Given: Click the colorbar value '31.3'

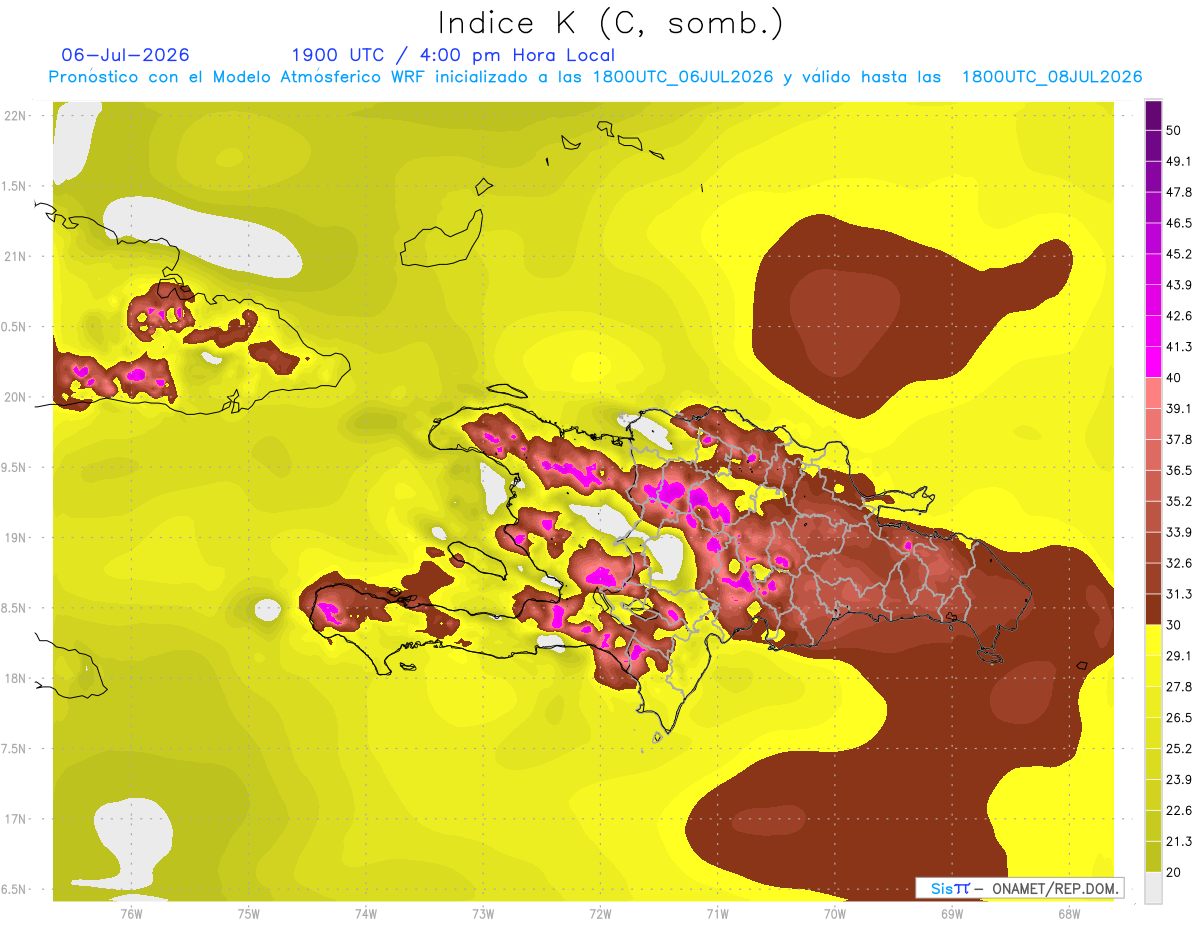Looking at the screenshot, I should coord(1179,594).
